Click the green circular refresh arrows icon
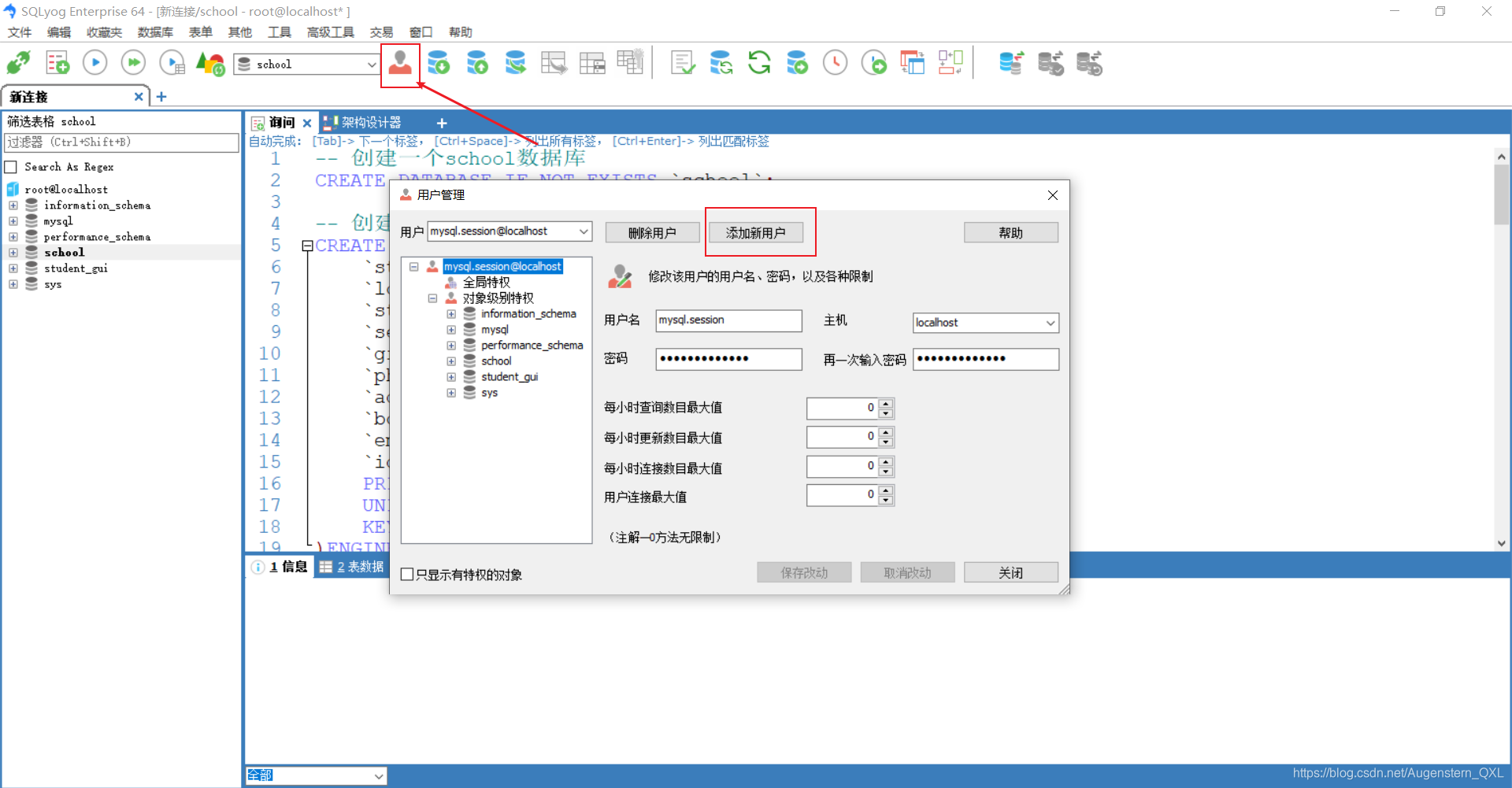Screen dimensions: 1512x788 click(x=759, y=63)
